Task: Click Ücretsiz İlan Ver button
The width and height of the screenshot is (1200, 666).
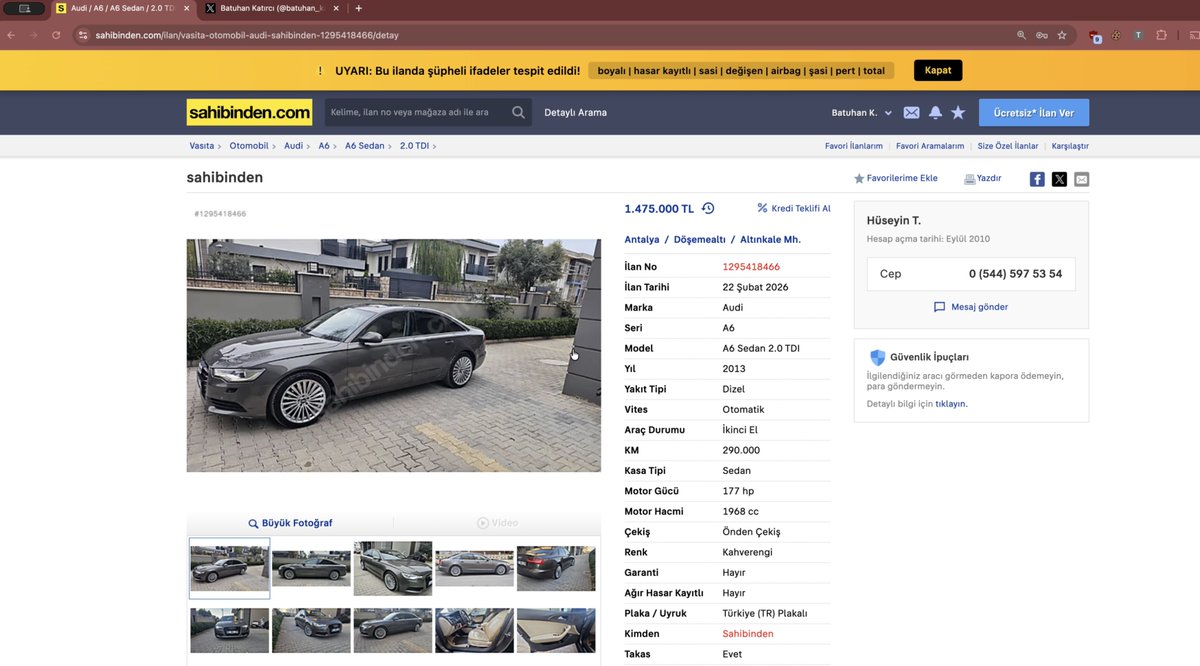Action: coord(1034,113)
